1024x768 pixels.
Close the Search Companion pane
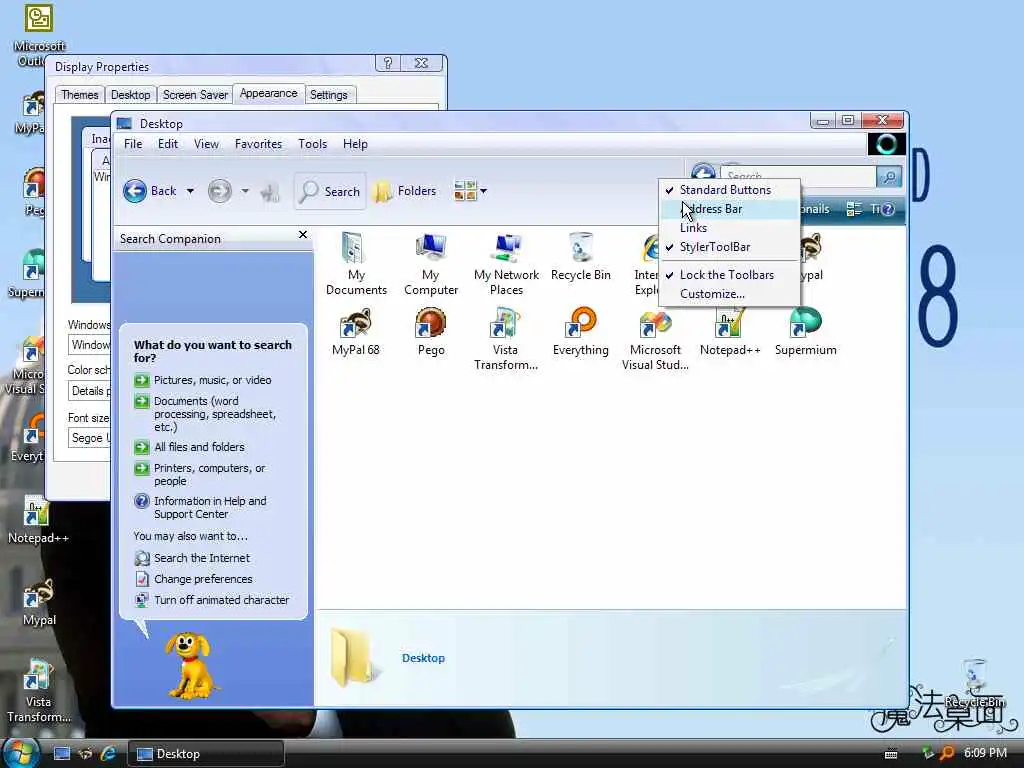pyautogui.click(x=303, y=234)
